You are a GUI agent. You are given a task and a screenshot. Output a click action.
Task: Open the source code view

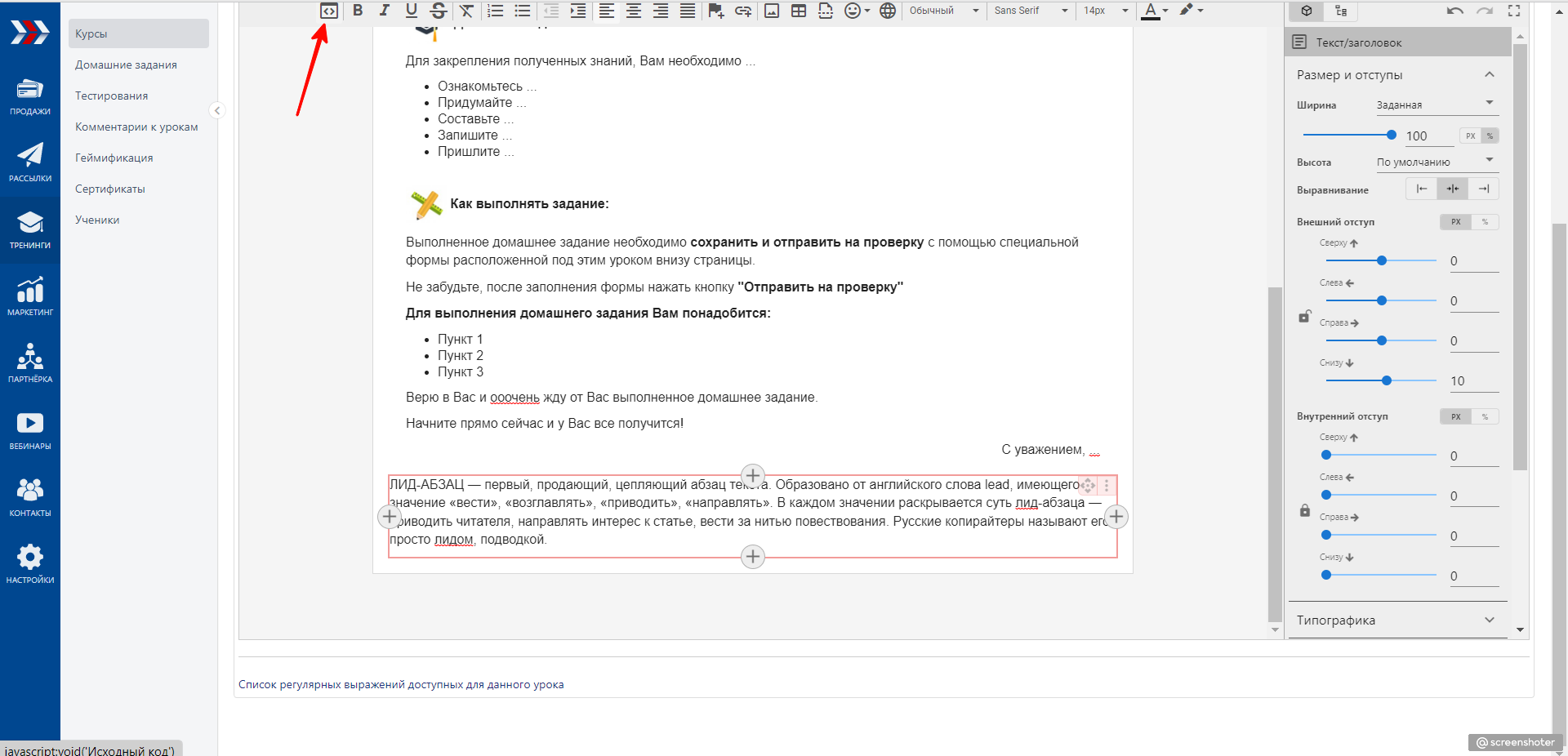328,11
